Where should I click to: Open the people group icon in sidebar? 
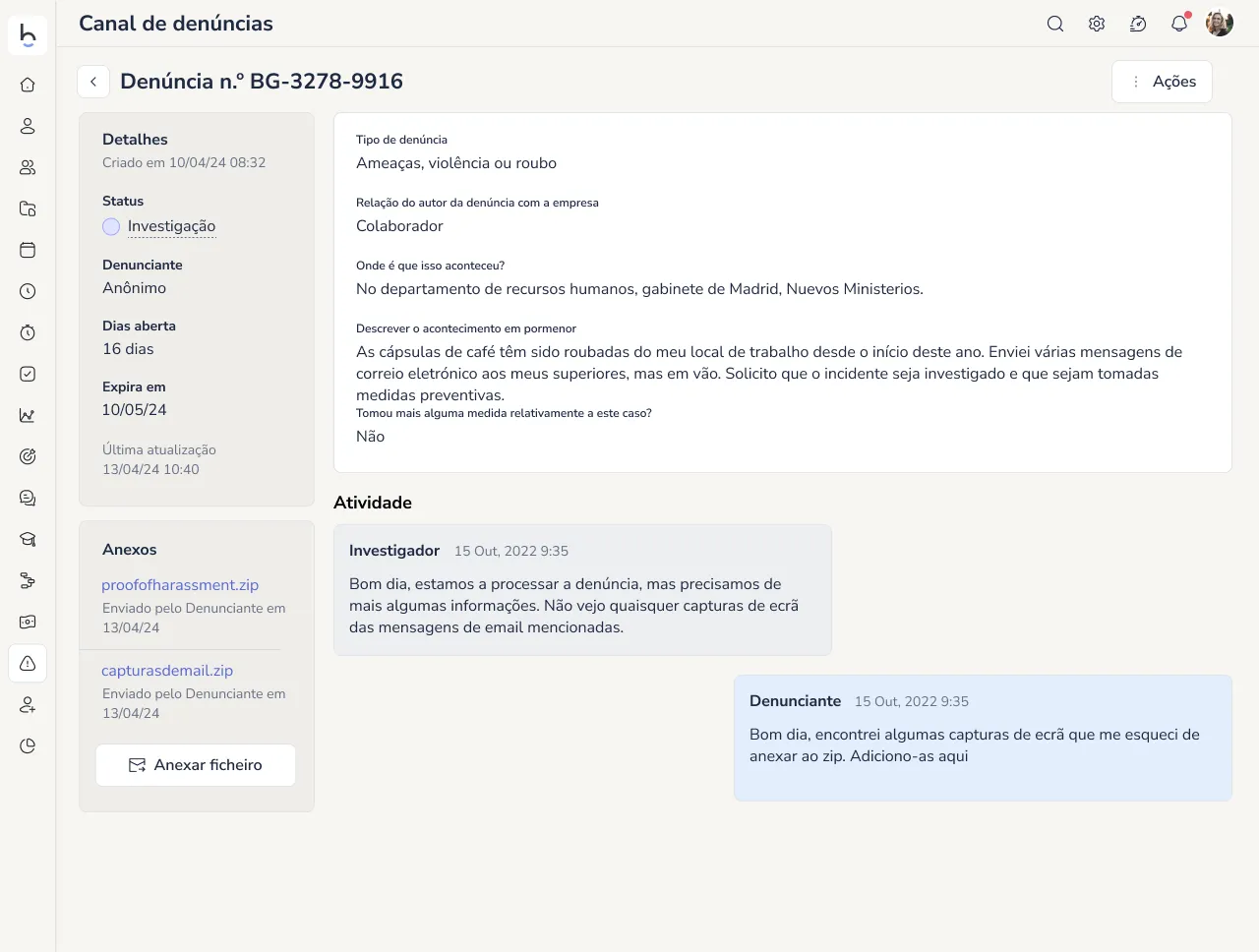coord(28,167)
